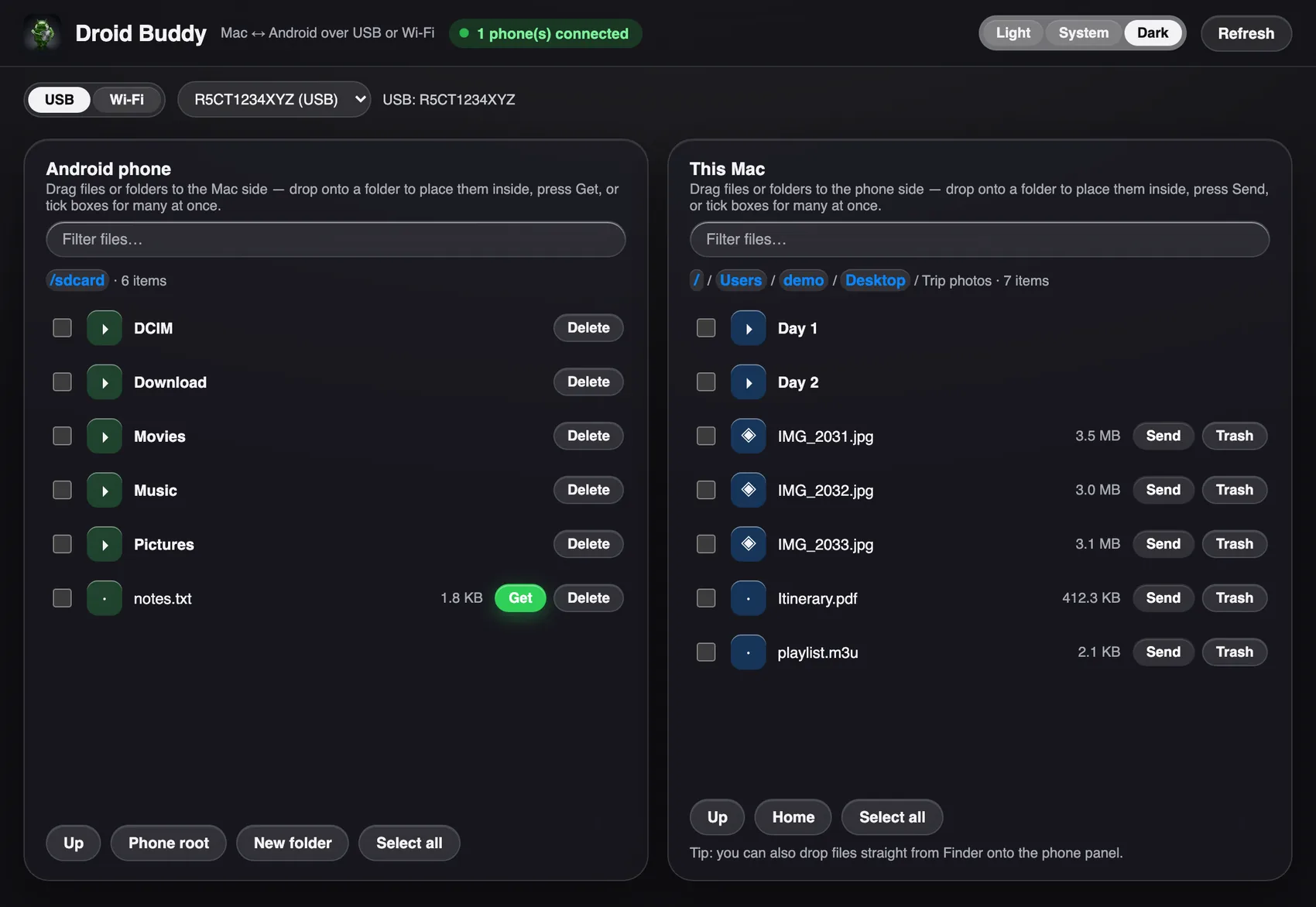
Task: Open the Music folder icon
Action: click(105, 491)
